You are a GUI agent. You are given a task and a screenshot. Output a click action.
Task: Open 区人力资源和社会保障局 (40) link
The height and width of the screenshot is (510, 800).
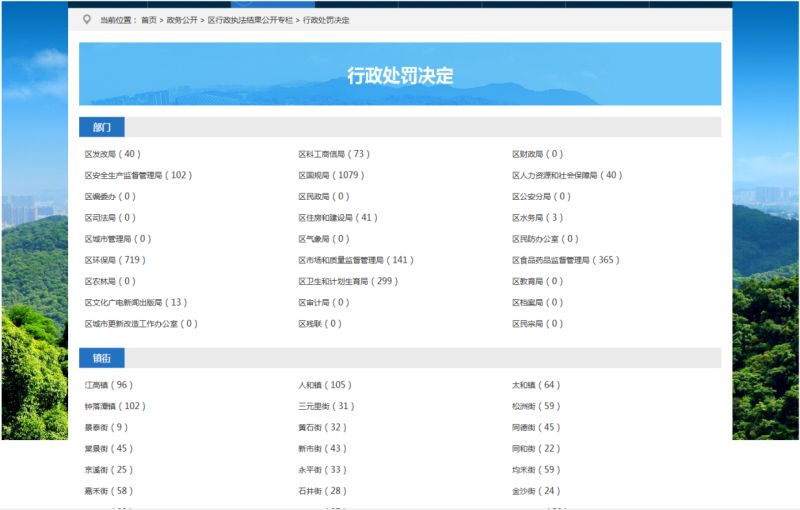[x=566, y=176]
